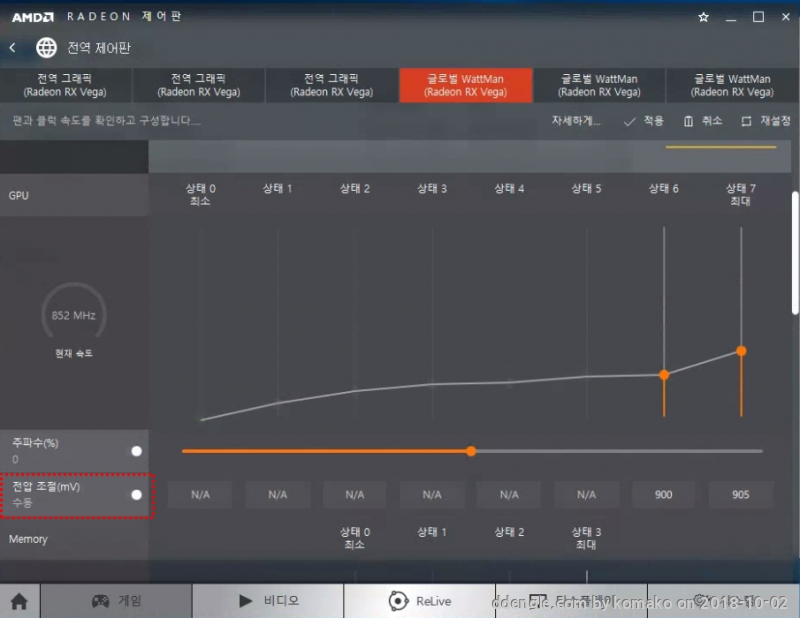Toggle the 전압 조절(mV) manual switch

tap(136, 495)
